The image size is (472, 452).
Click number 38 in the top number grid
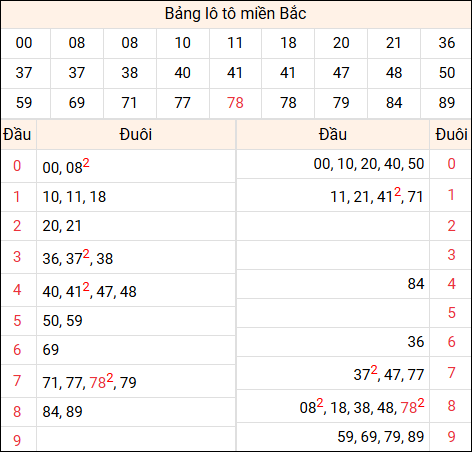(x=130, y=73)
